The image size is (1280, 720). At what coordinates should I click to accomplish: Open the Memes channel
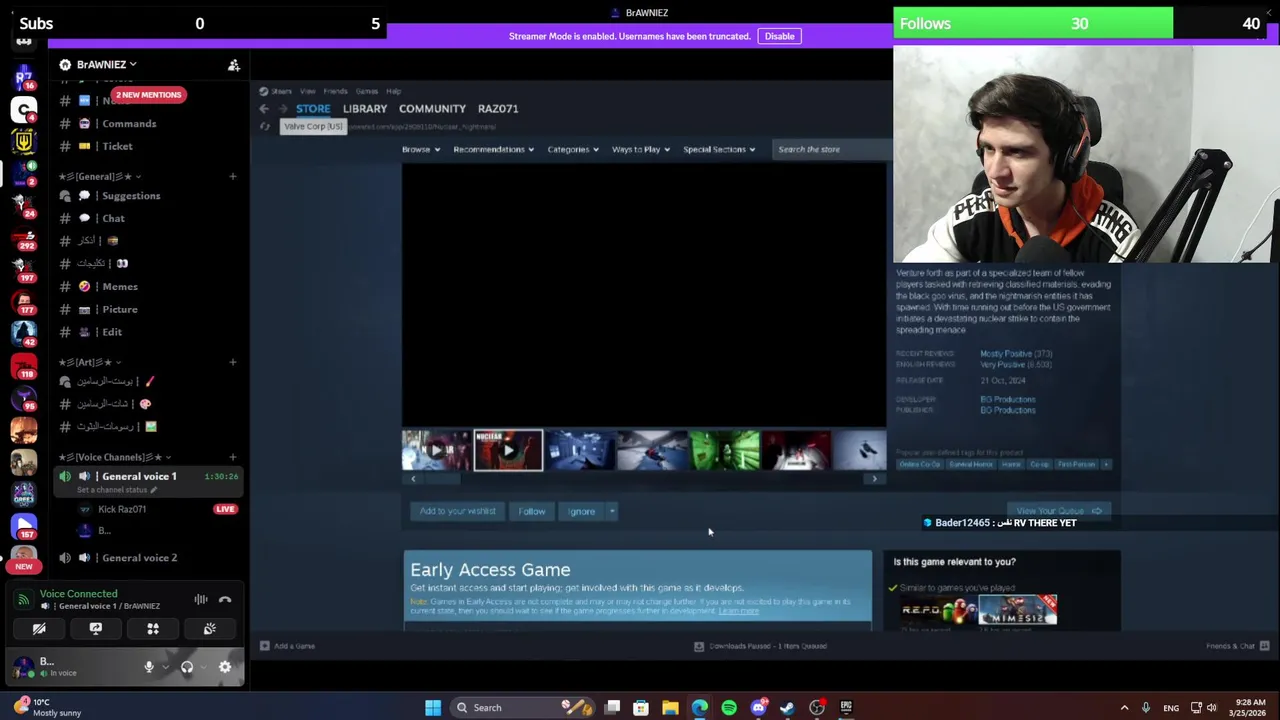[120, 287]
